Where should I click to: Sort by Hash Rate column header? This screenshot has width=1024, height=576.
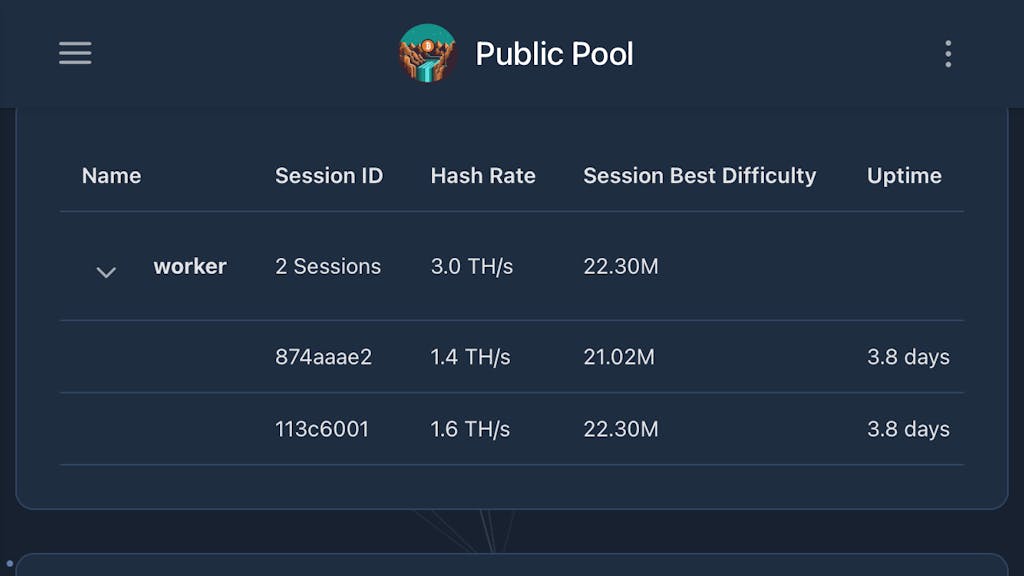[483, 176]
